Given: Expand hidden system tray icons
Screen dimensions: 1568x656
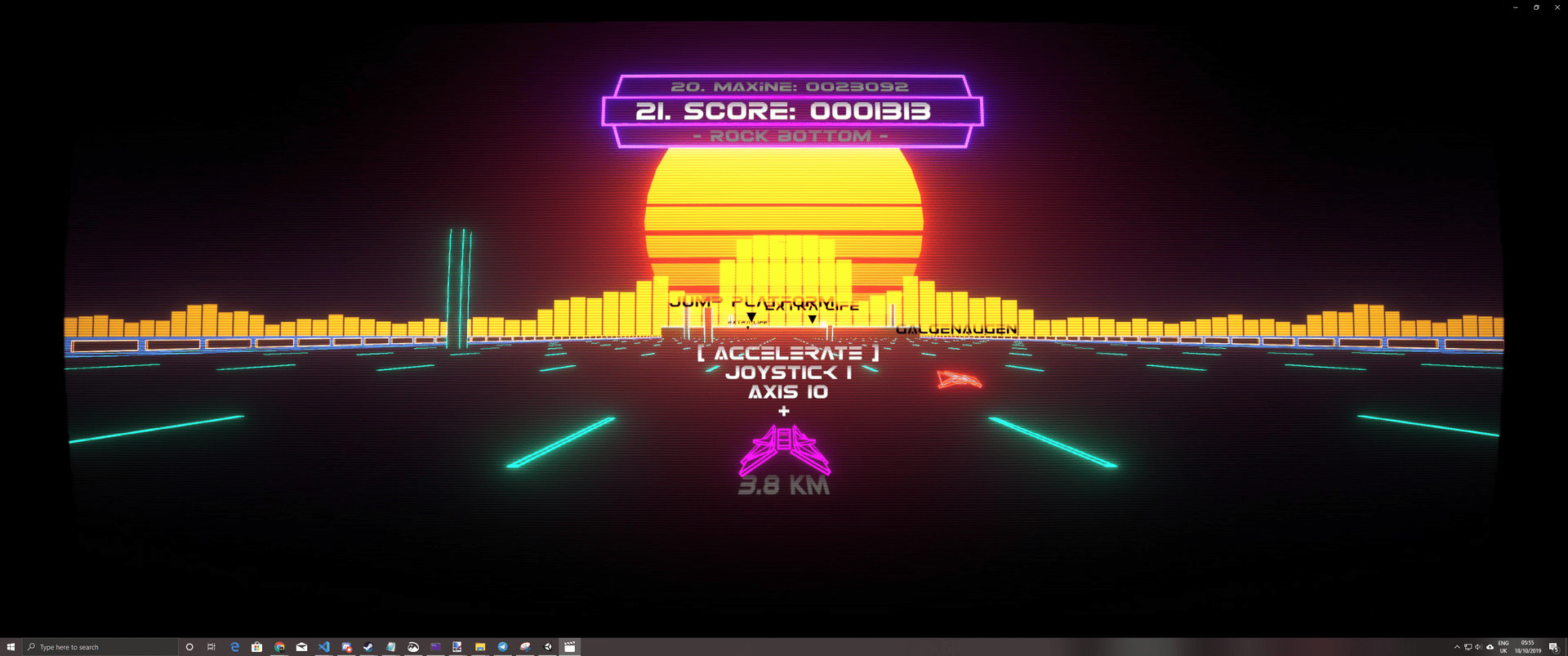Looking at the screenshot, I should coord(1457,647).
